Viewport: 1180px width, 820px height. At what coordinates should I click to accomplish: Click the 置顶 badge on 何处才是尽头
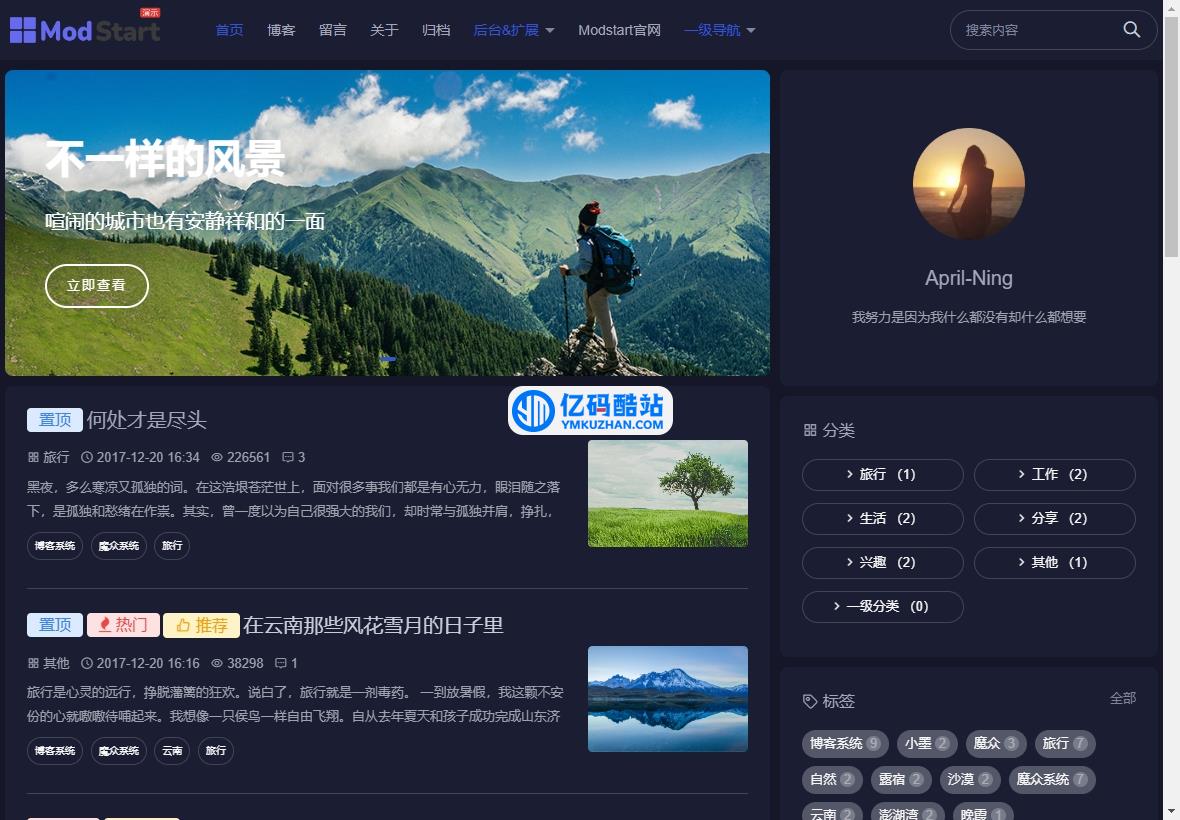click(x=54, y=420)
